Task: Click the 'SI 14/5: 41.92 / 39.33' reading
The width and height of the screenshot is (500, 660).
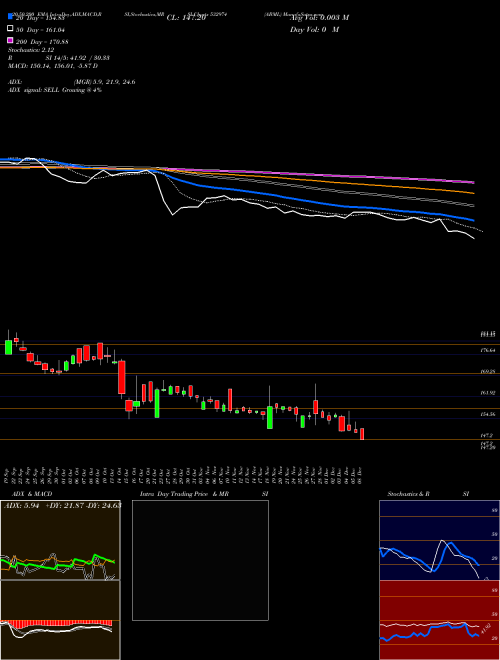Action: click(x=78, y=58)
